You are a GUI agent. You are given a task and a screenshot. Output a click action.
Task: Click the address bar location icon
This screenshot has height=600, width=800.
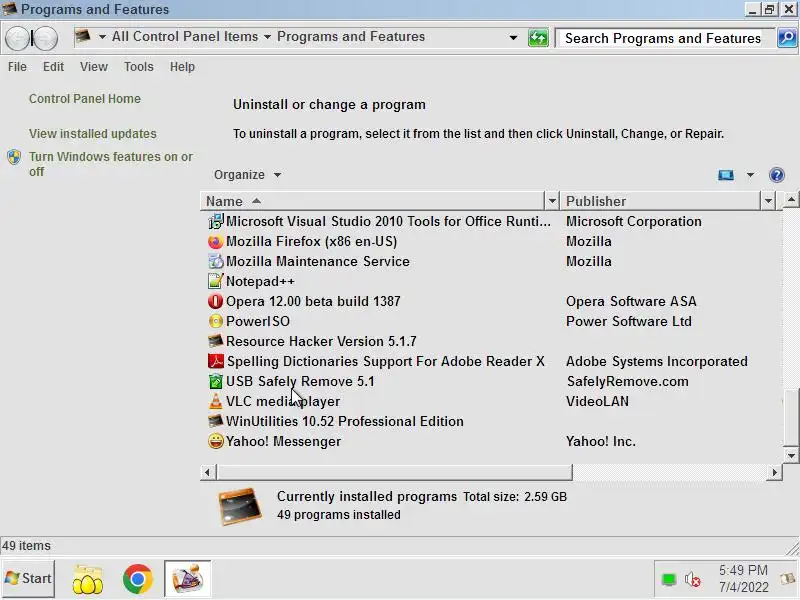tap(83, 36)
